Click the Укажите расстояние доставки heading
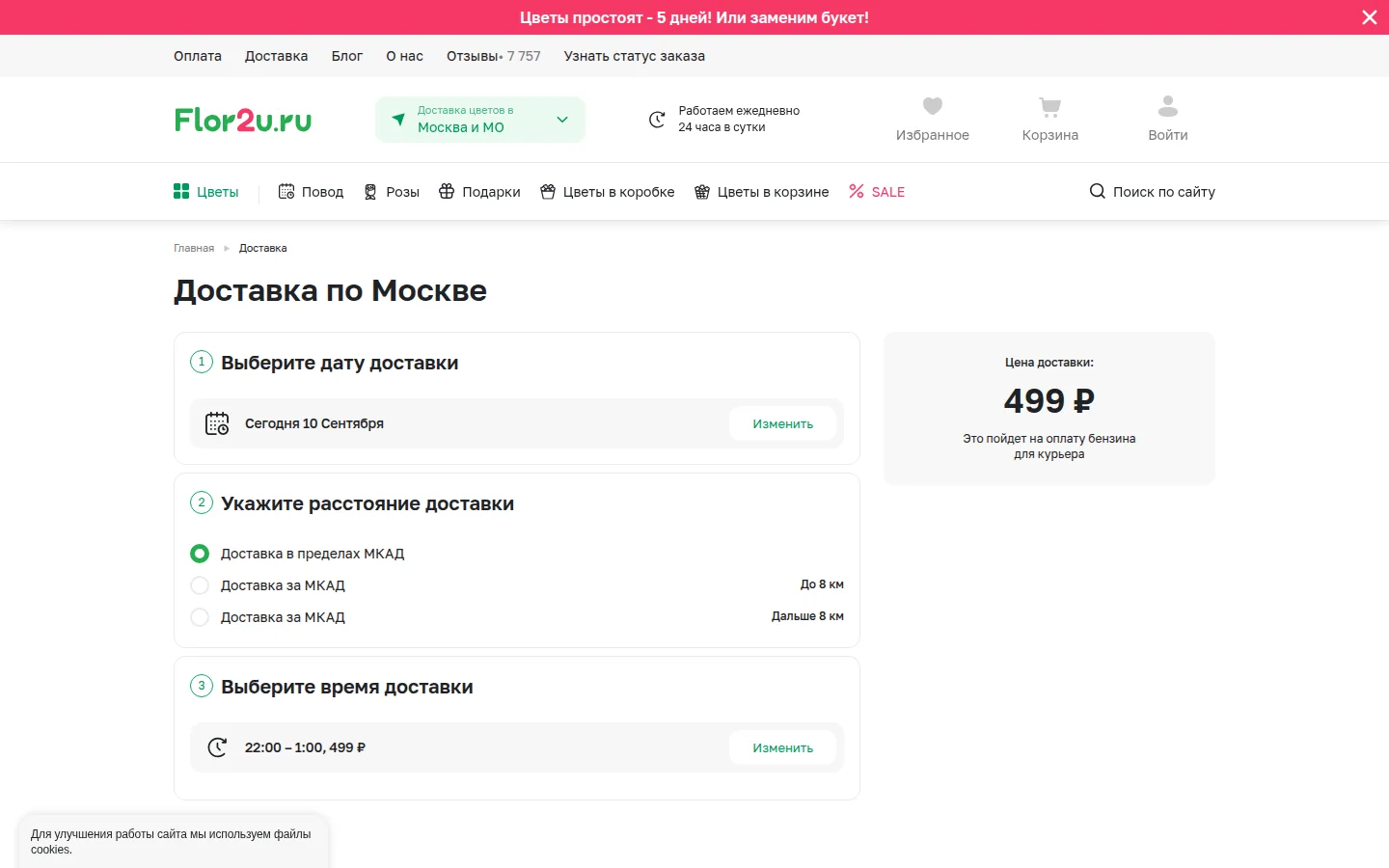The height and width of the screenshot is (868, 1389). [368, 503]
